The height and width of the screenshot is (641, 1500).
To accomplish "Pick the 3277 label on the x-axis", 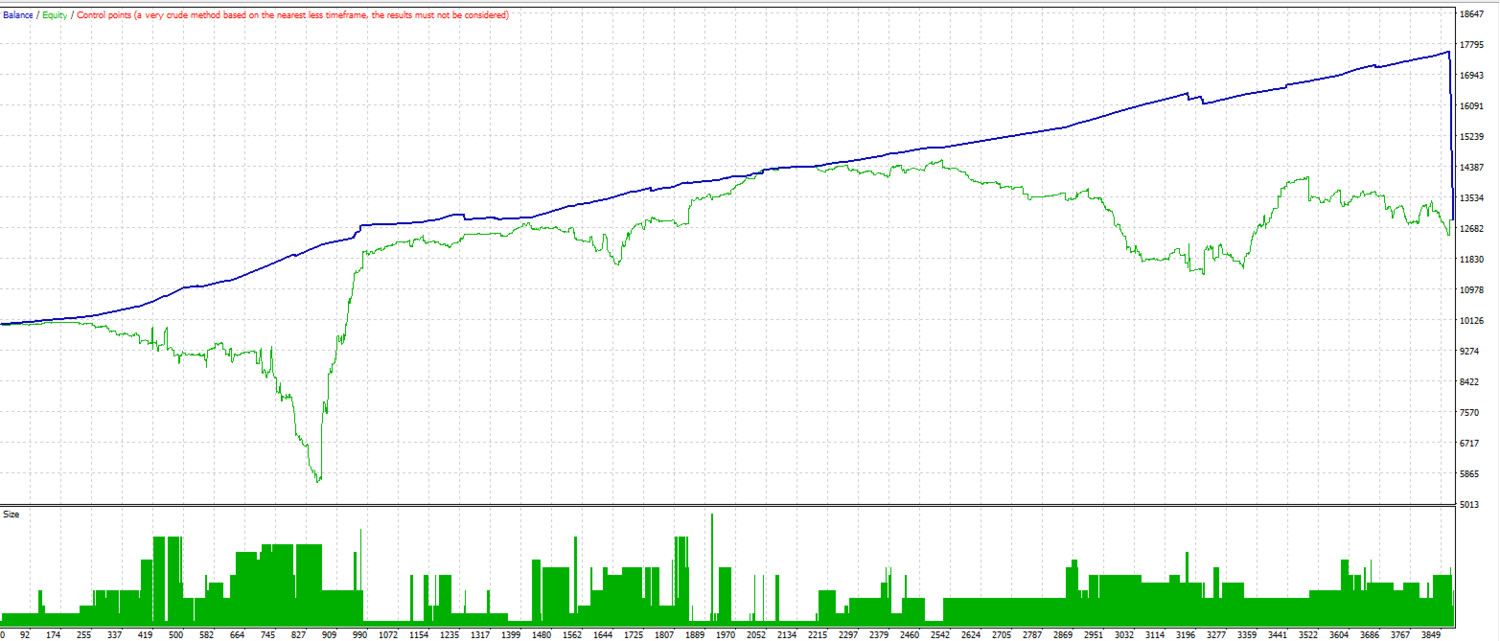I will pos(1215,635).
